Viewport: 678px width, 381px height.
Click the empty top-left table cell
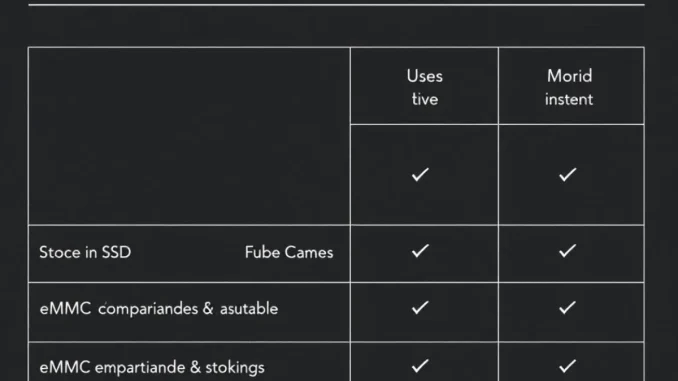(x=189, y=136)
